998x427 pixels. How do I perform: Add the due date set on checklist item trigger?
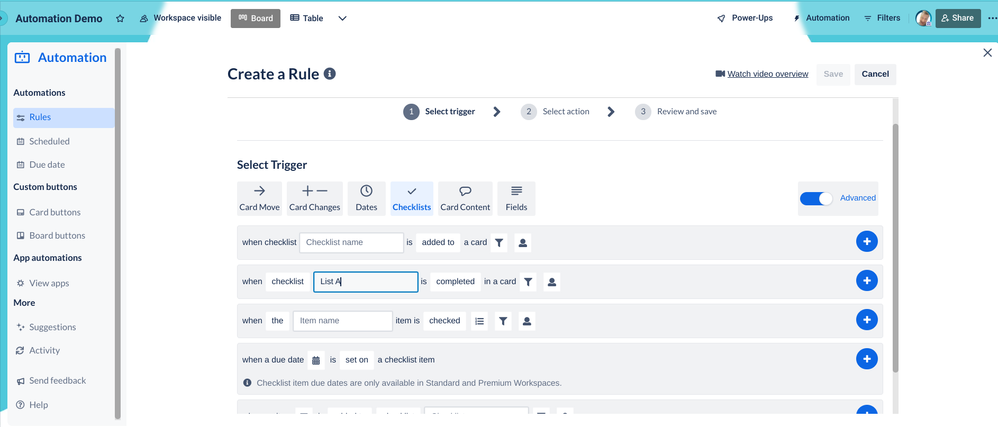[866, 359]
